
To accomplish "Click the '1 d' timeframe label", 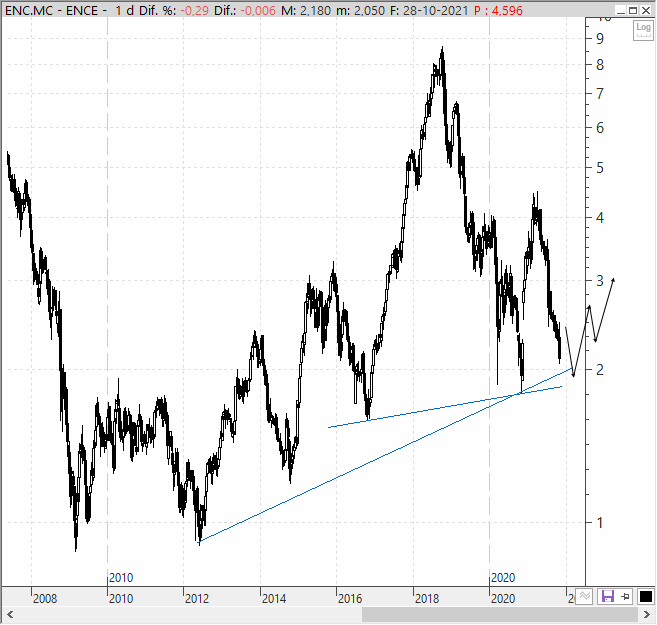I will pyautogui.click(x=124, y=10).
